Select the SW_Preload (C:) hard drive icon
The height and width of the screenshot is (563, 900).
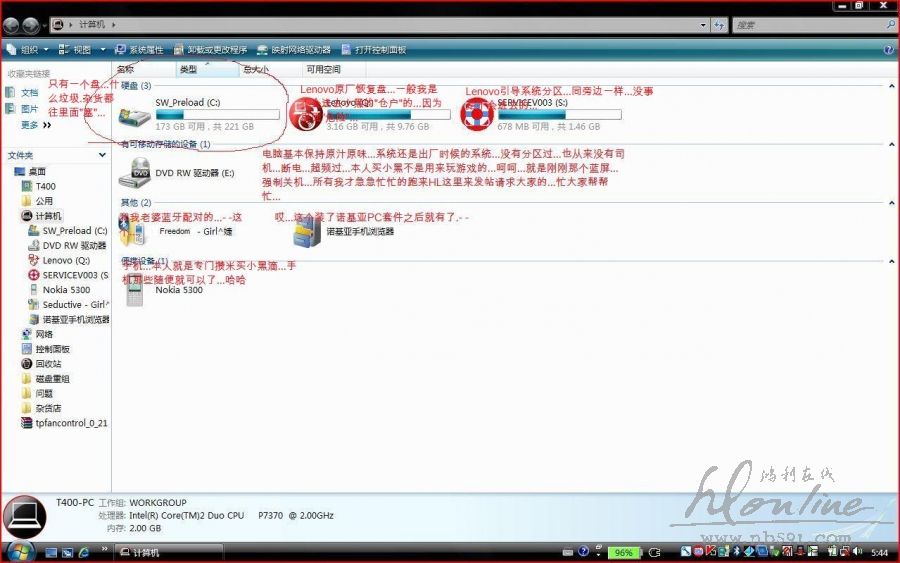point(134,115)
